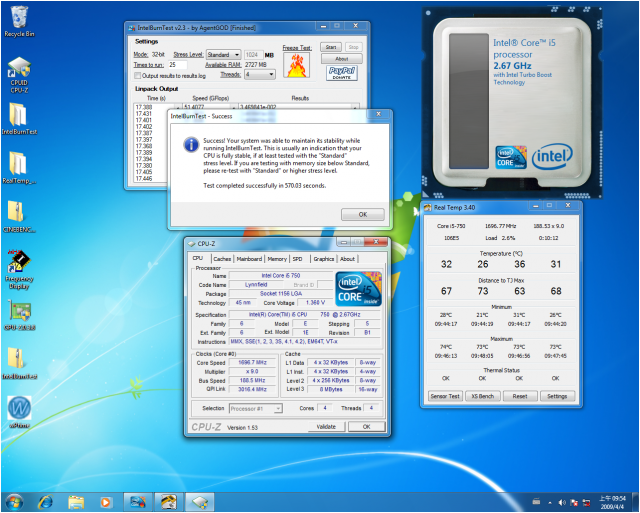The height and width of the screenshot is (513, 640).
Task: Open the Stress Level dropdown
Action: pos(224,55)
